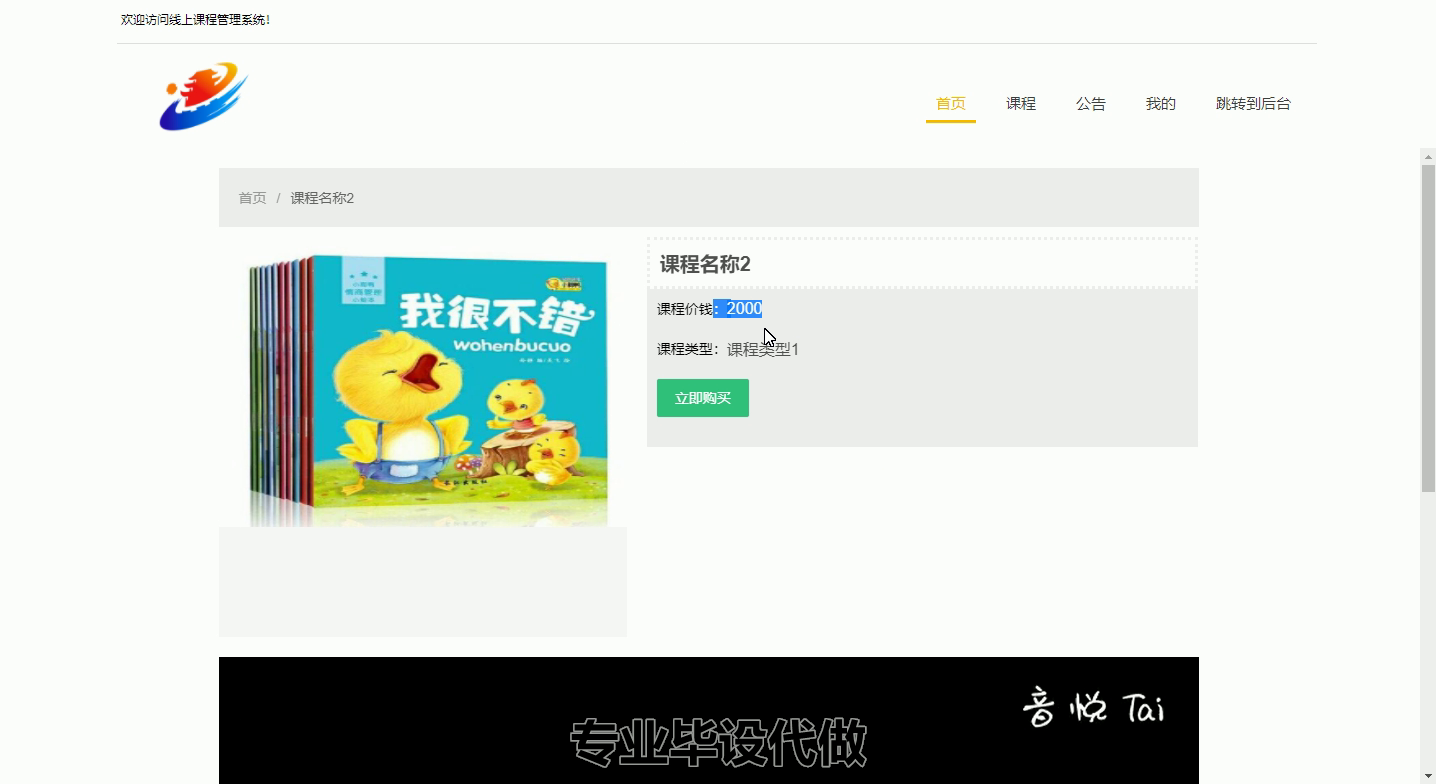
Task: Click the 首页 breadcrumb link
Action: pos(252,198)
